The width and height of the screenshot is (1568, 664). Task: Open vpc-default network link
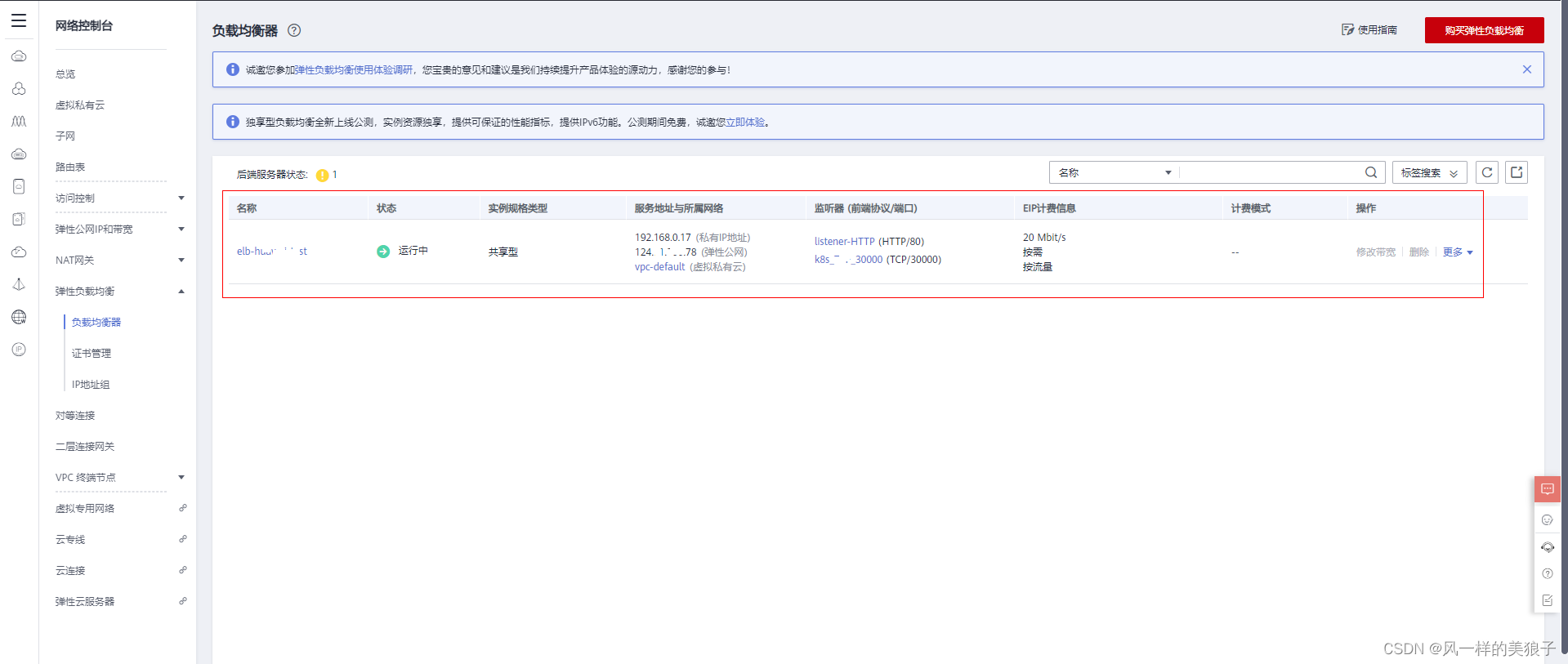click(660, 267)
